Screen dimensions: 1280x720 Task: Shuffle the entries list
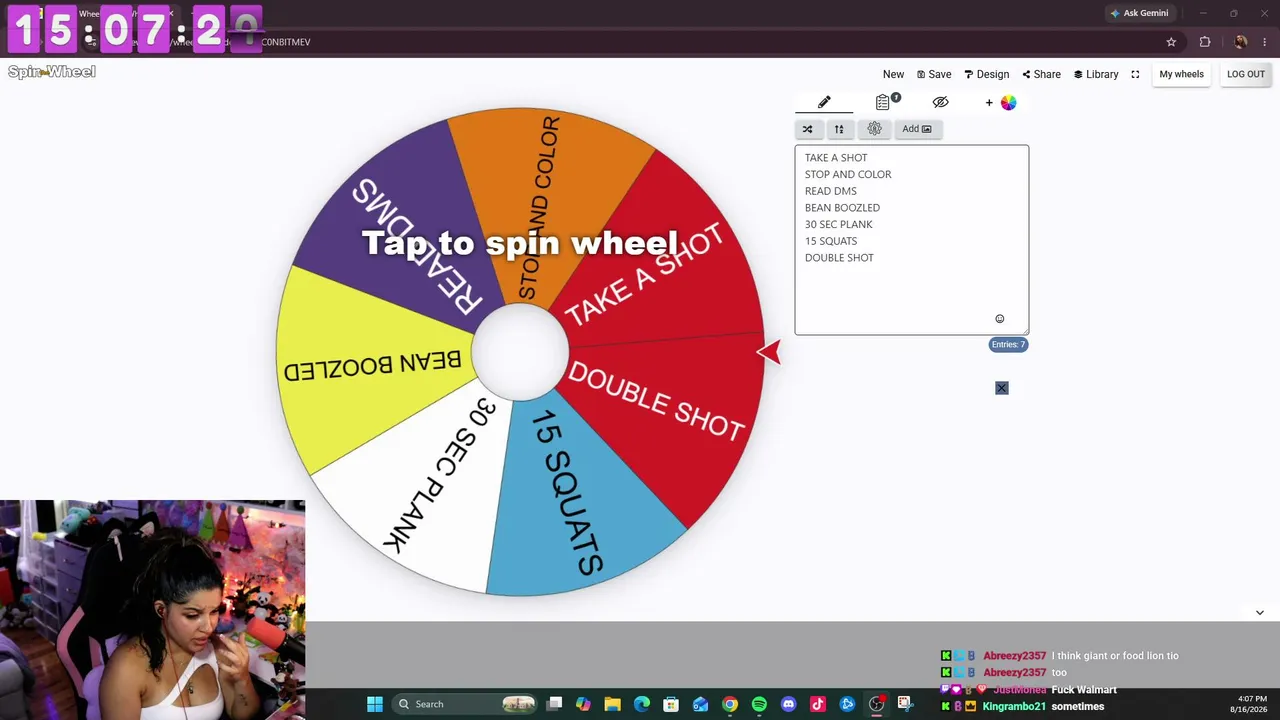tap(808, 129)
